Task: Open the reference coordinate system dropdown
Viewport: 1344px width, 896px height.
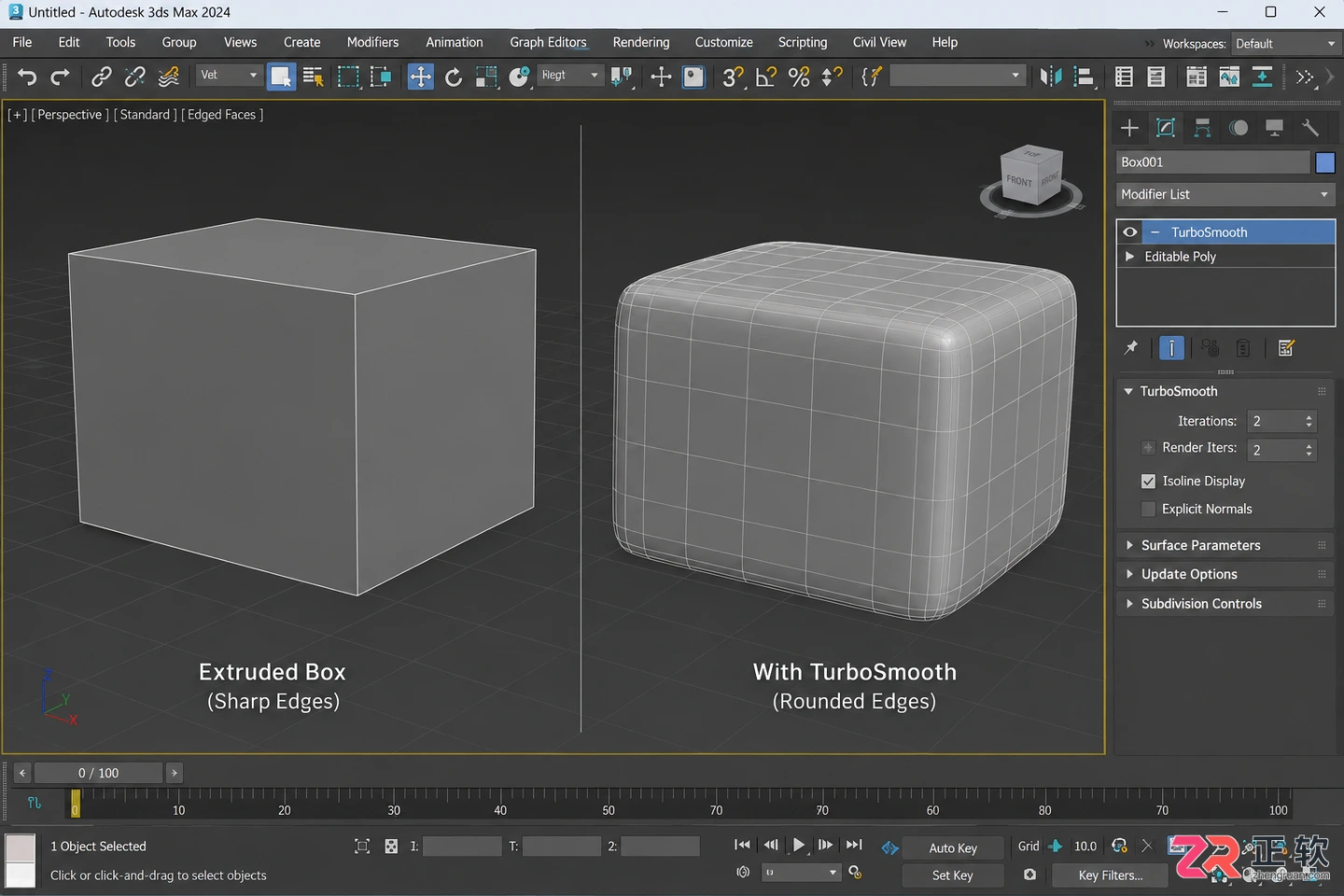Action: 570,76
